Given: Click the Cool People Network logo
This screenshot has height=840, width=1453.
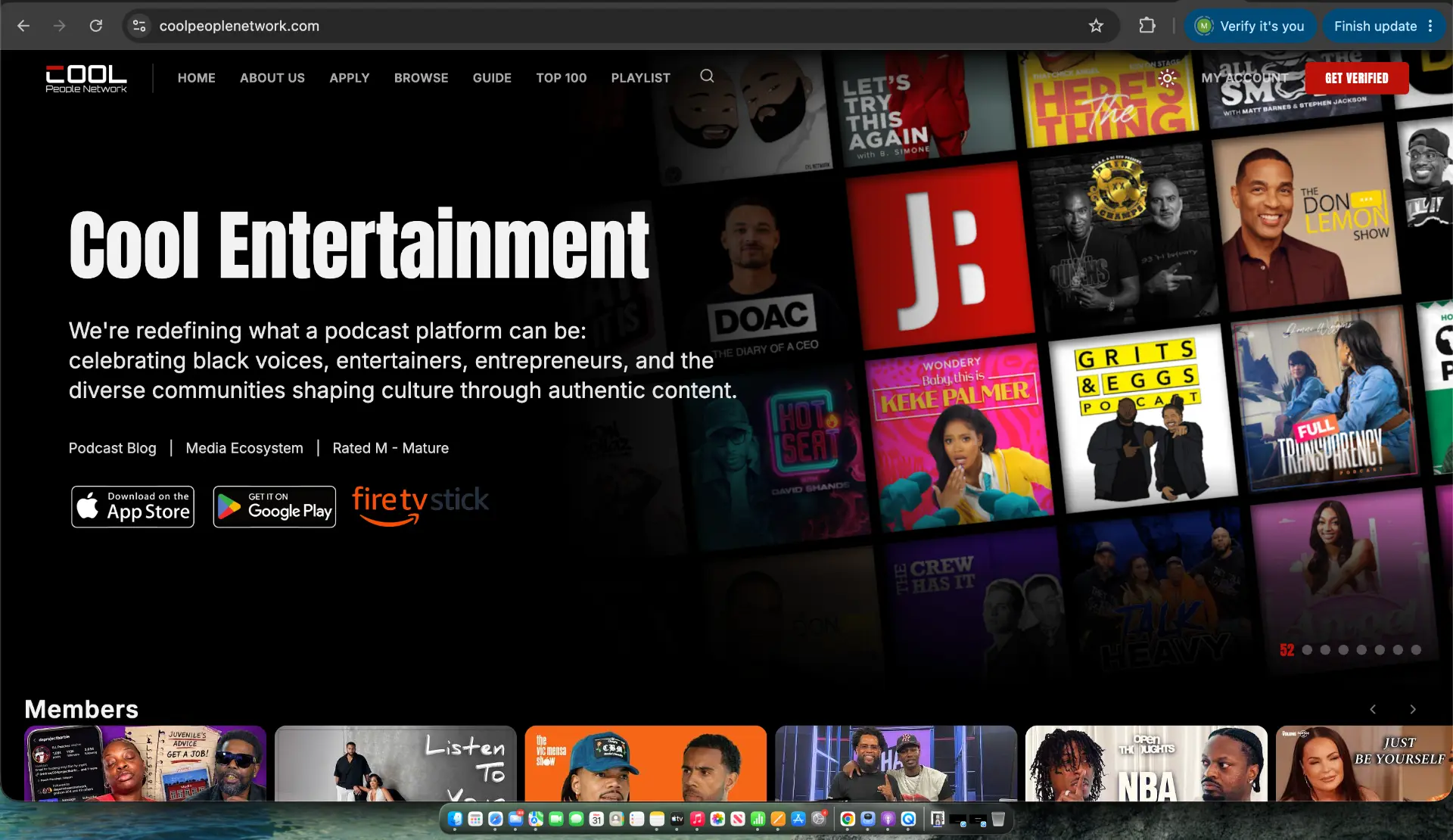Looking at the screenshot, I should [x=86, y=78].
